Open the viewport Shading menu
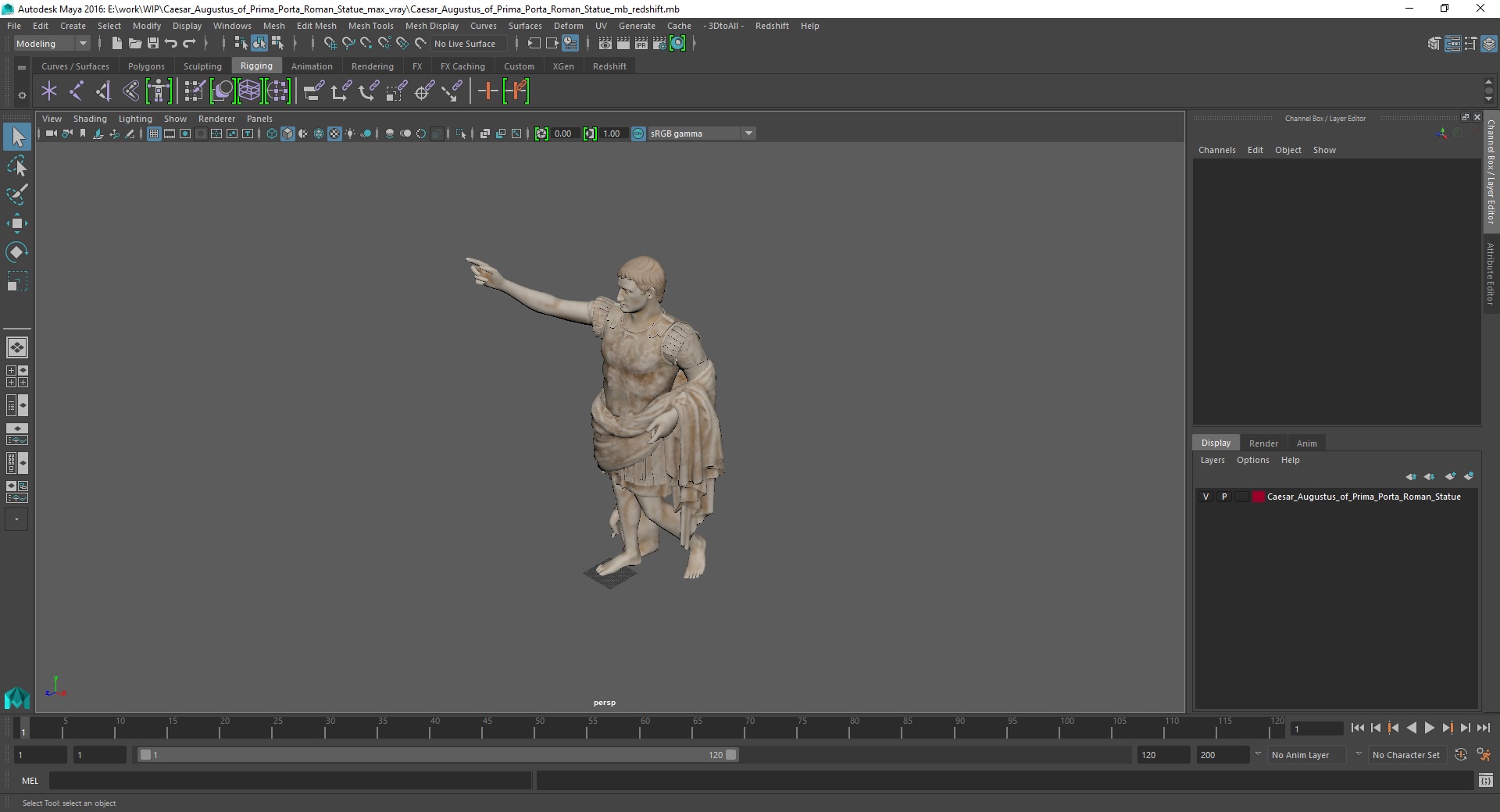1500x812 pixels. click(90, 119)
